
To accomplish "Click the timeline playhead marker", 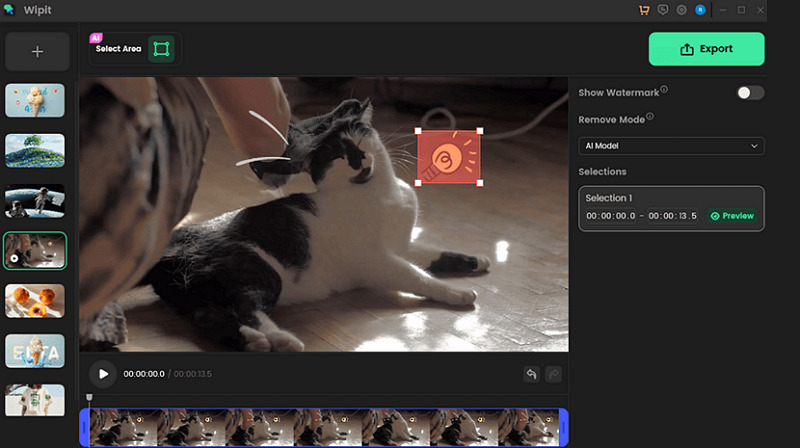I will tap(89, 397).
